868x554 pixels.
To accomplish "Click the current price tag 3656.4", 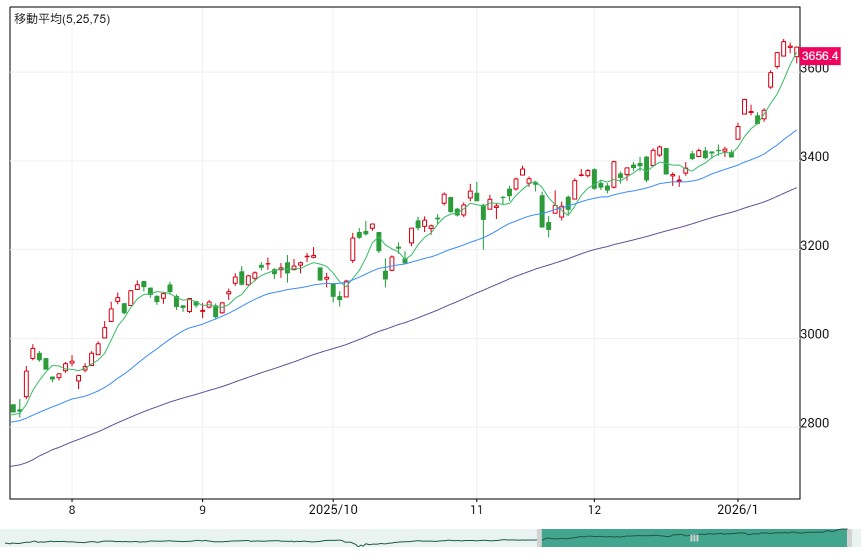I will [x=820, y=56].
